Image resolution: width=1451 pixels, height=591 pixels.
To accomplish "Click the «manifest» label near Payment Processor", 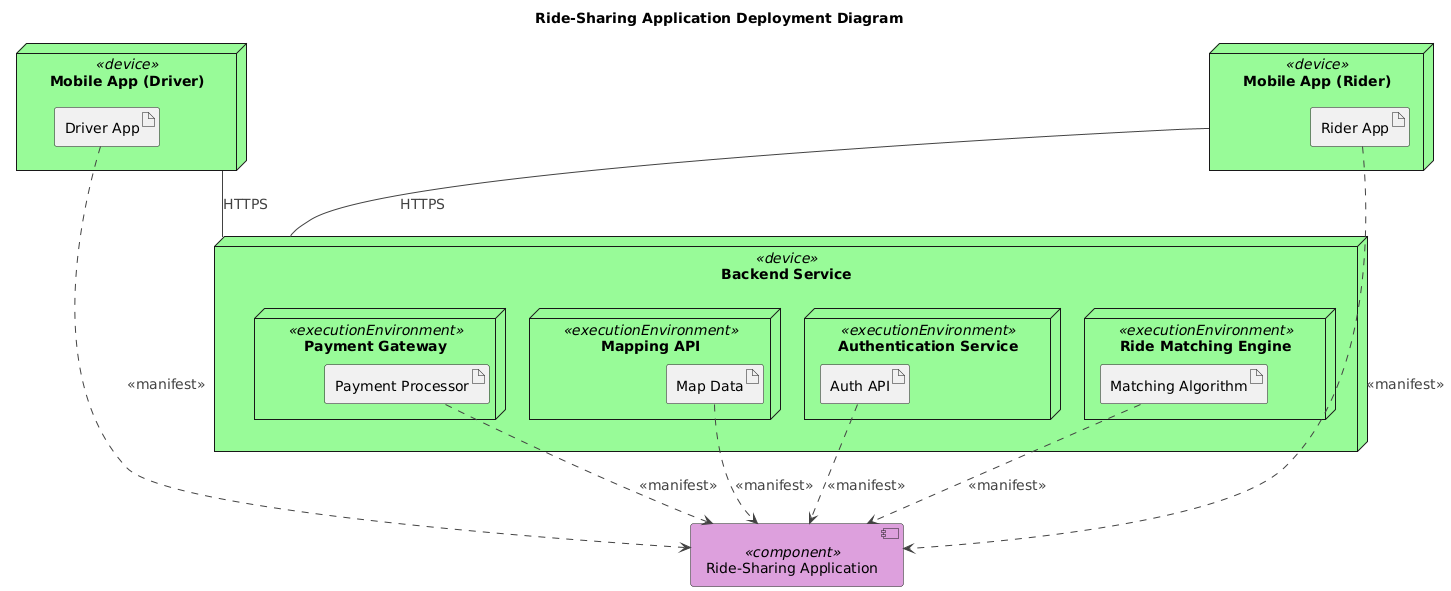I will pyautogui.click(x=678, y=484).
